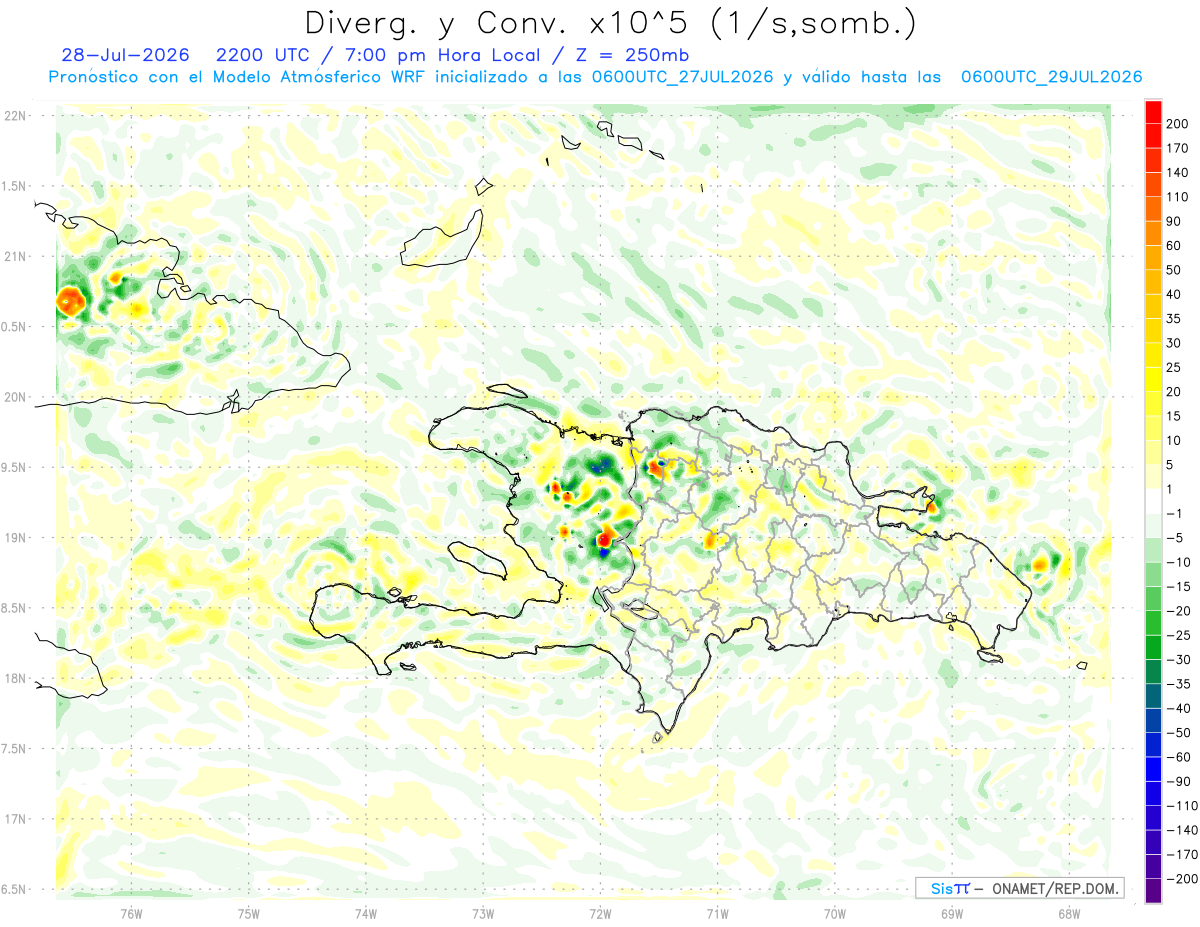1200x927 pixels.
Task: Click the longitude label '70W'
Action: pos(835,913)
